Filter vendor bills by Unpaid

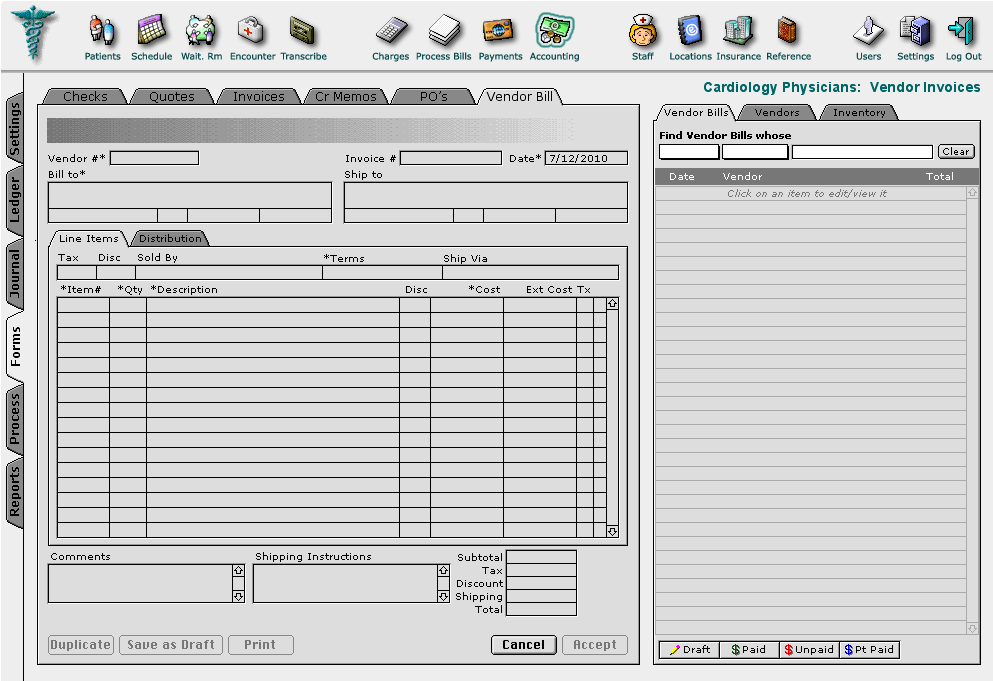click(809, 649)
